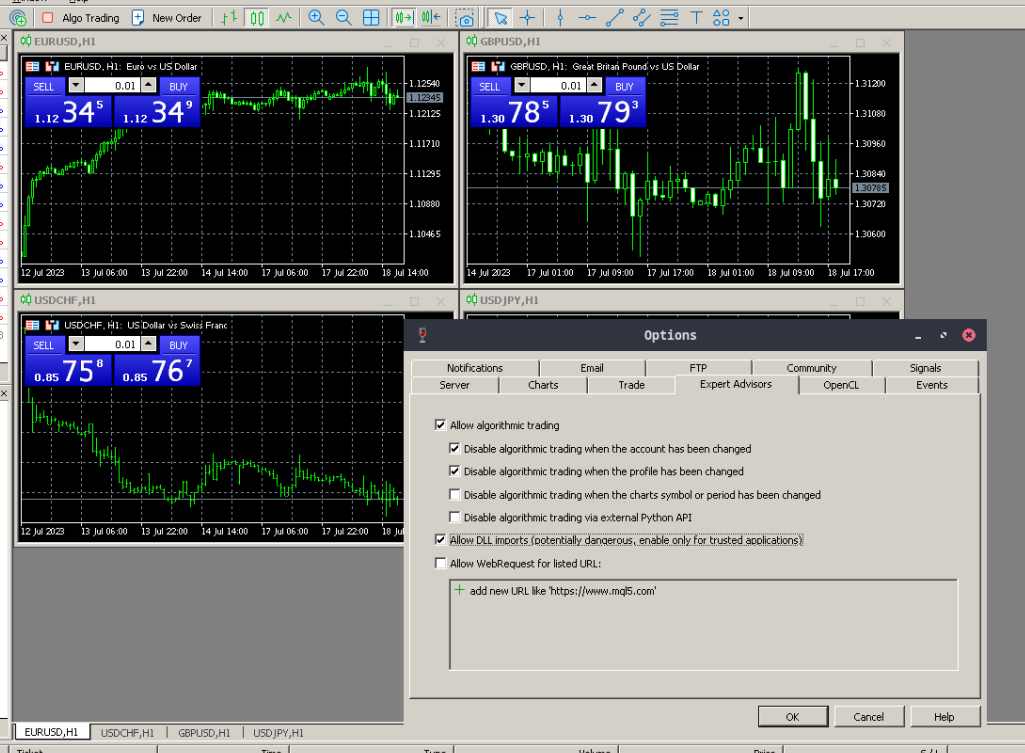Select the Fibonacci retracement tool
This screenshot has width=1025, height=753.
click(x=669, y=18)
